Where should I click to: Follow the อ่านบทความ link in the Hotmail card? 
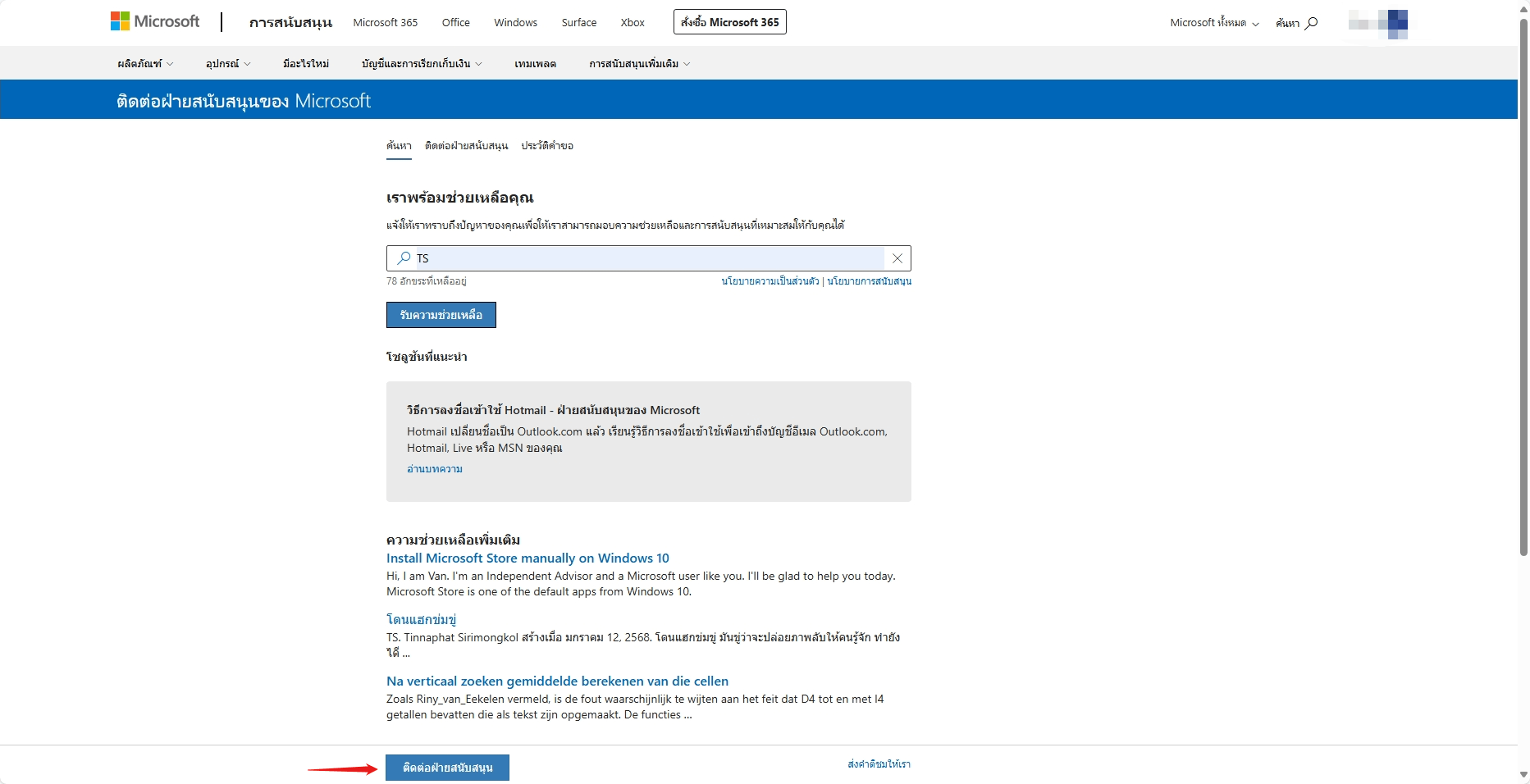click(x=435, y=469)
